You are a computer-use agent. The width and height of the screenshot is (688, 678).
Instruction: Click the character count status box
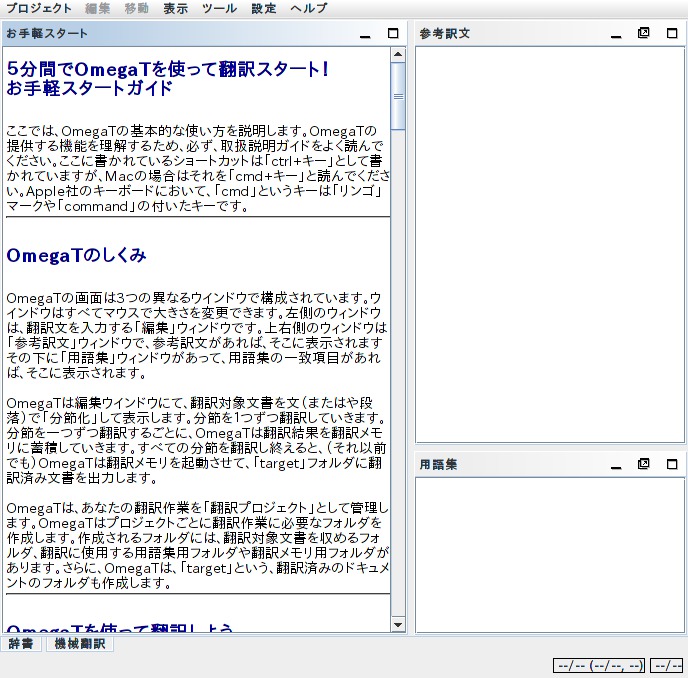666,666
